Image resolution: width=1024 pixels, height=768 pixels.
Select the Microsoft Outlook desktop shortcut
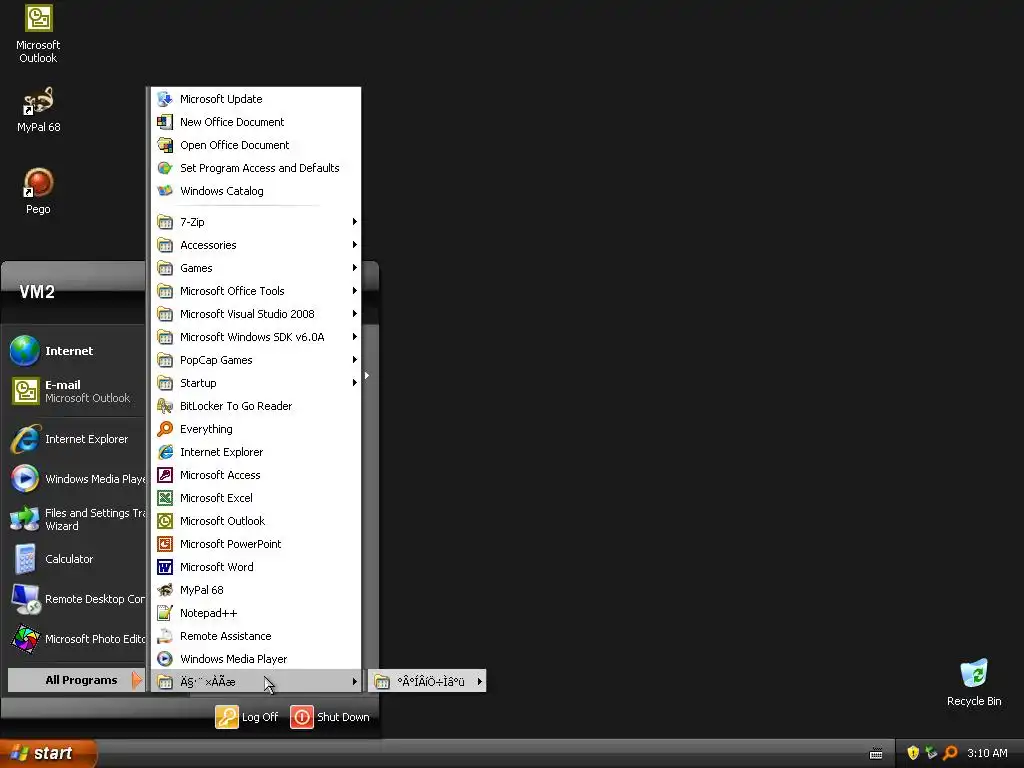coord(38,34)
